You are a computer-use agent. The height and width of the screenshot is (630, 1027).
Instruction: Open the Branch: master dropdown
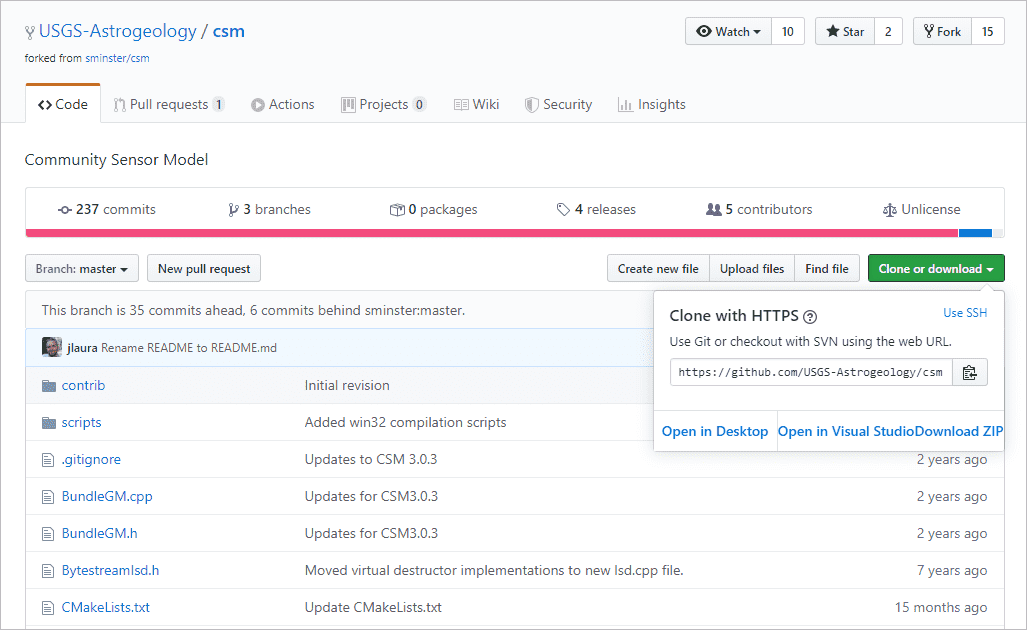(82, 269)
